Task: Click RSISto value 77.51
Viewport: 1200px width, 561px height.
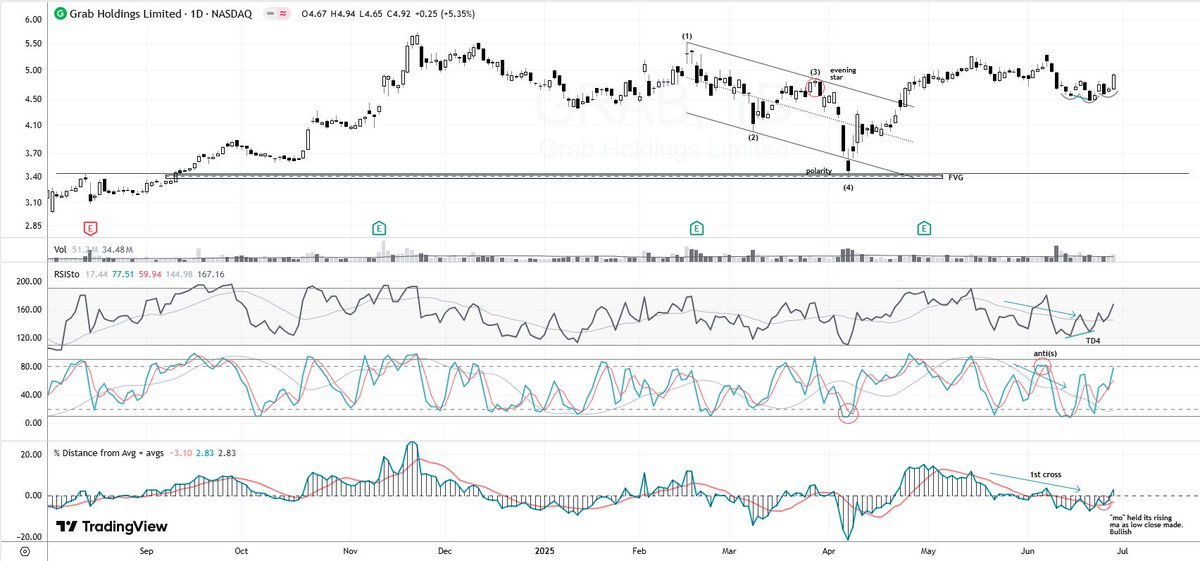Action: point(125,273)
